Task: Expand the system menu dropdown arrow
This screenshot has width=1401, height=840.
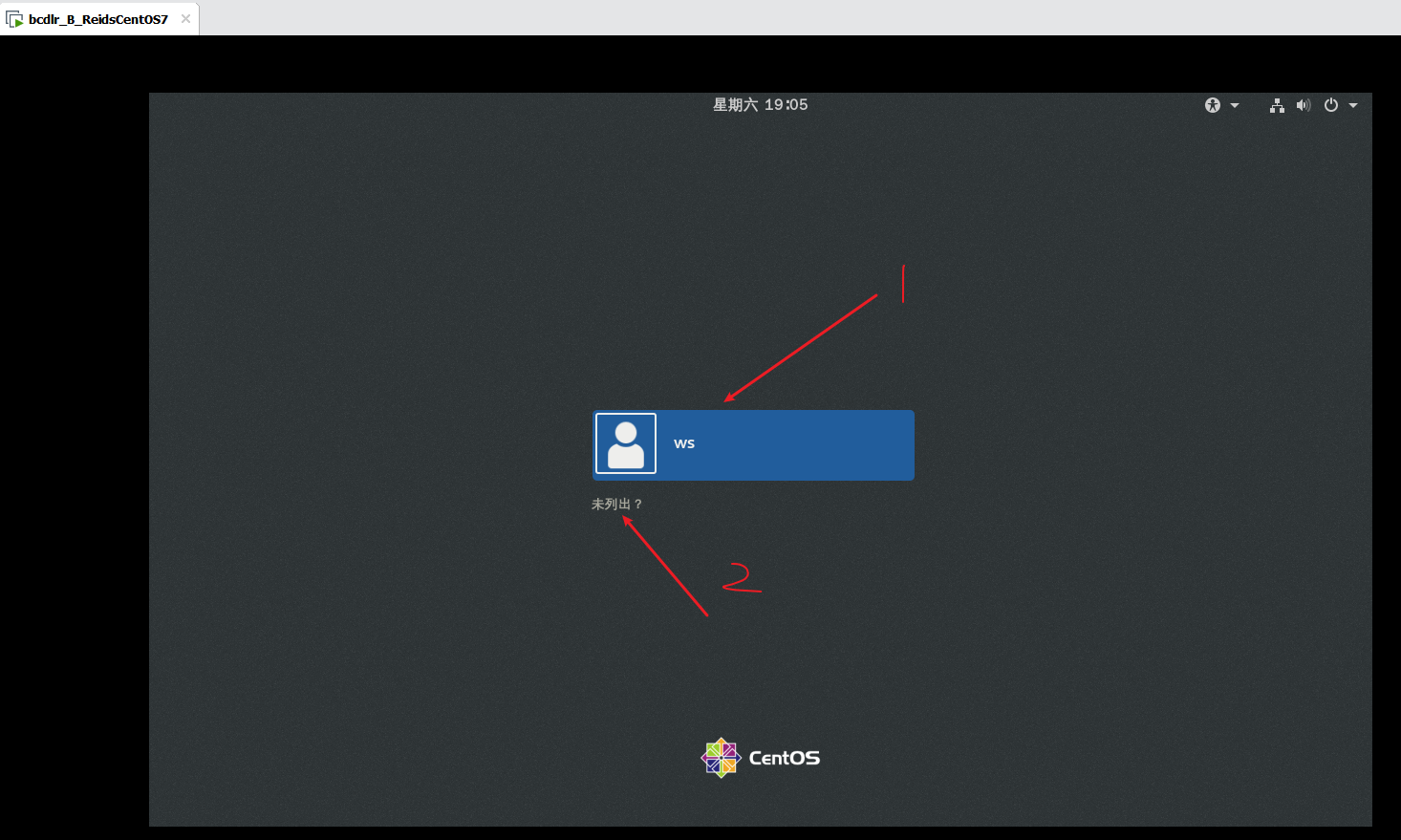Action: point(1353,105)
